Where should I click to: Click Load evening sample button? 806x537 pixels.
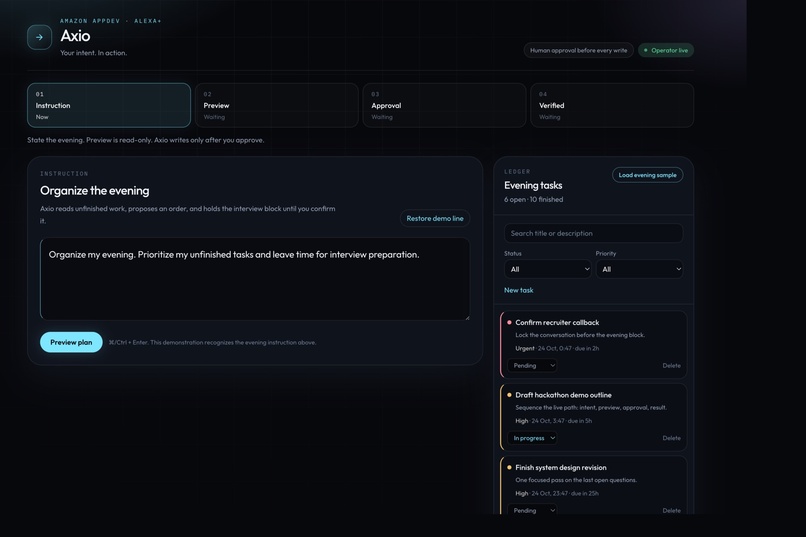coord(648,175)
